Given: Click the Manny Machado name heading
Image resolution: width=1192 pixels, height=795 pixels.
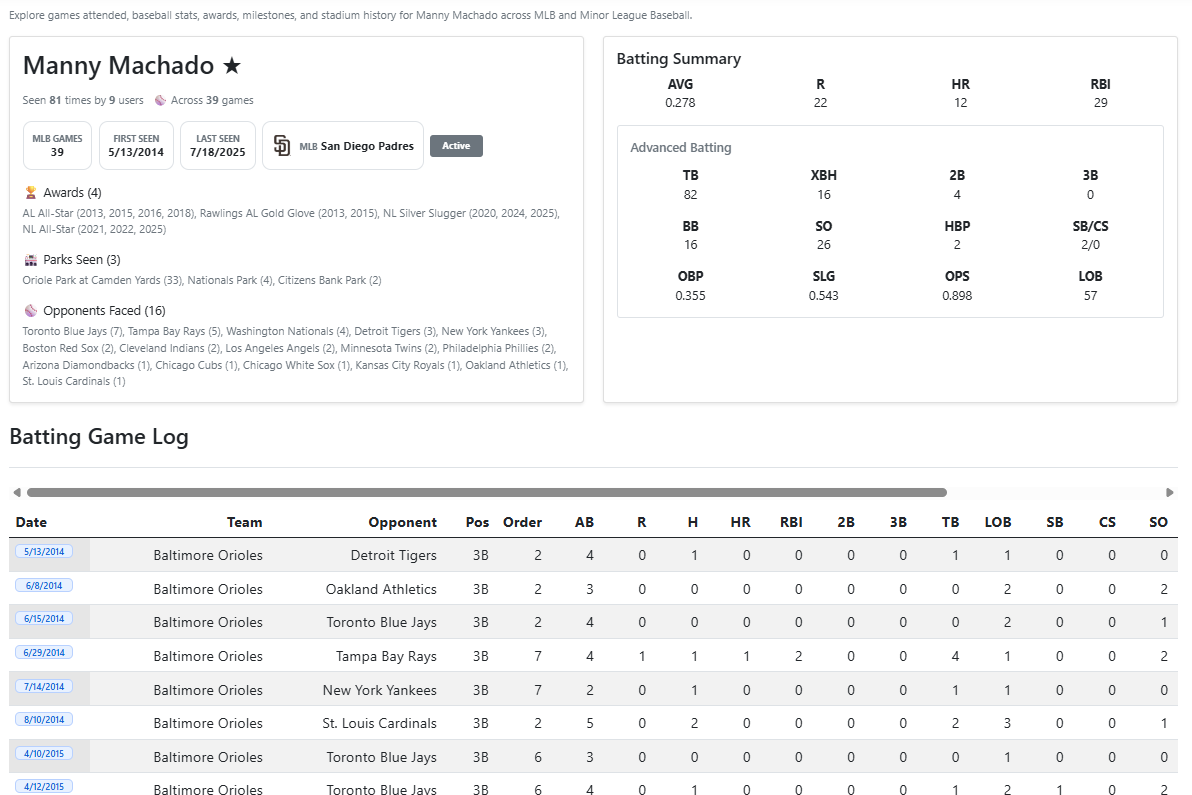Looking at the screenshot, I should [x=119, y=66].
